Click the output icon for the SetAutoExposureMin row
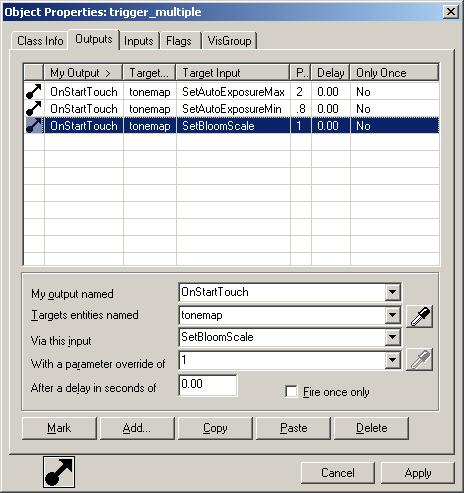This screenshot has height=493, width=464. click(34, 109)
